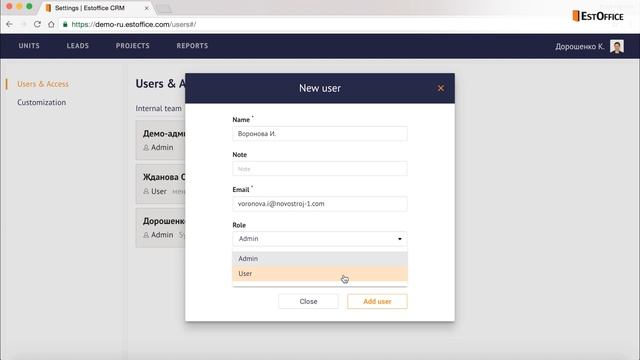Expand the Role dropdown showing Admin
Screen dimensions: 640x360
click(x=320, y=239)
